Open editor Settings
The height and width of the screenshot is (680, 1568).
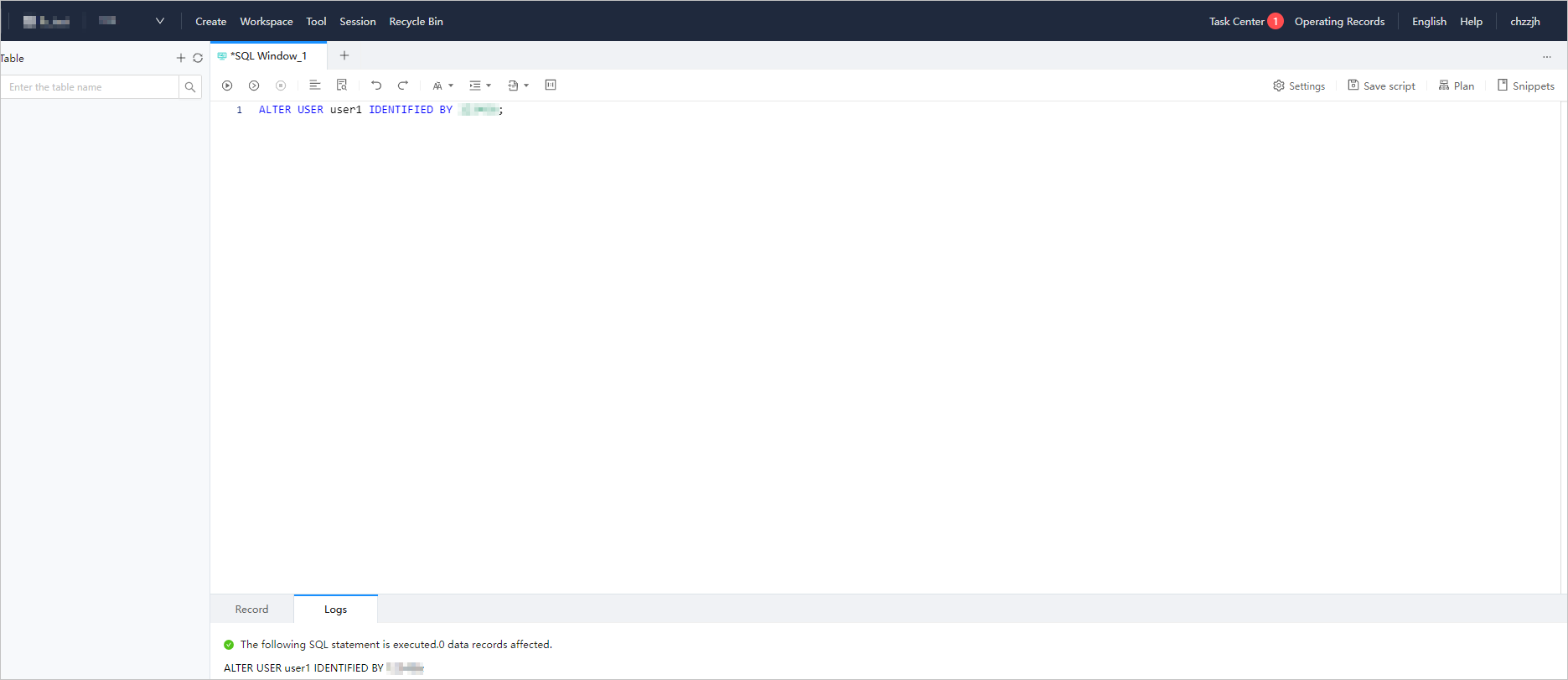[x=1299, y=86]
